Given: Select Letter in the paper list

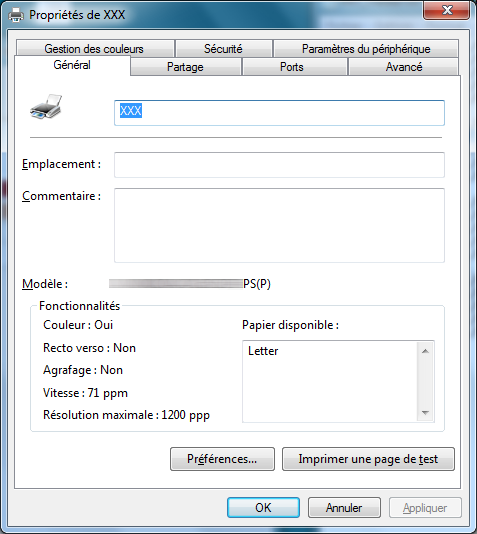Looking at the screenshot, I should (263, 351).
